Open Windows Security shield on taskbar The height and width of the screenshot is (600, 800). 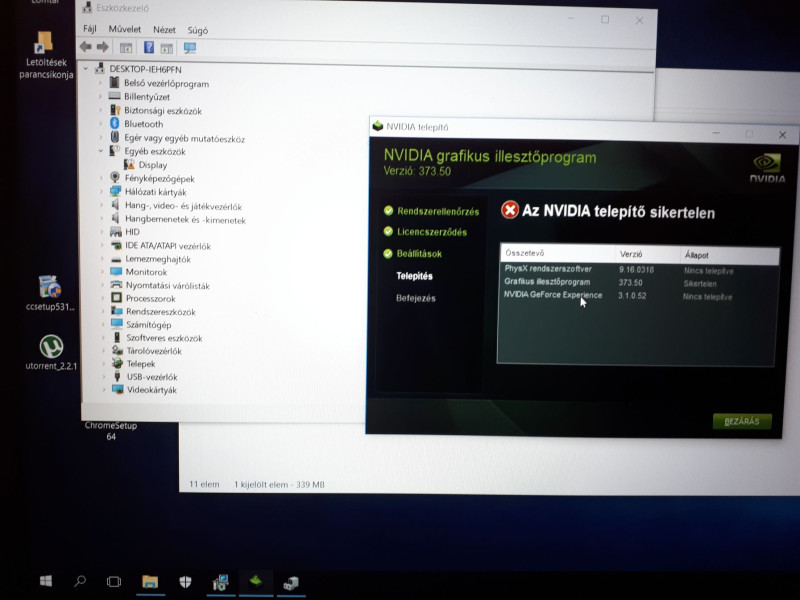pos(185,582)
